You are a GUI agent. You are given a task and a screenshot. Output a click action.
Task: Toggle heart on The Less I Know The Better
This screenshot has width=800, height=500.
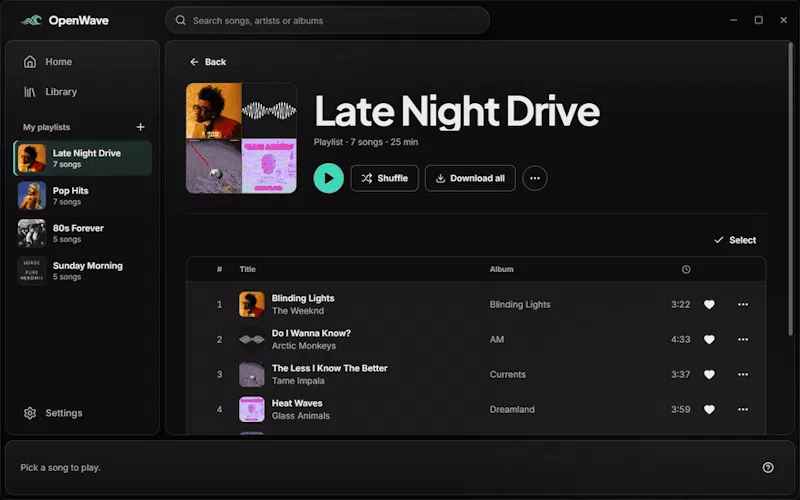(x=709, y=374)
